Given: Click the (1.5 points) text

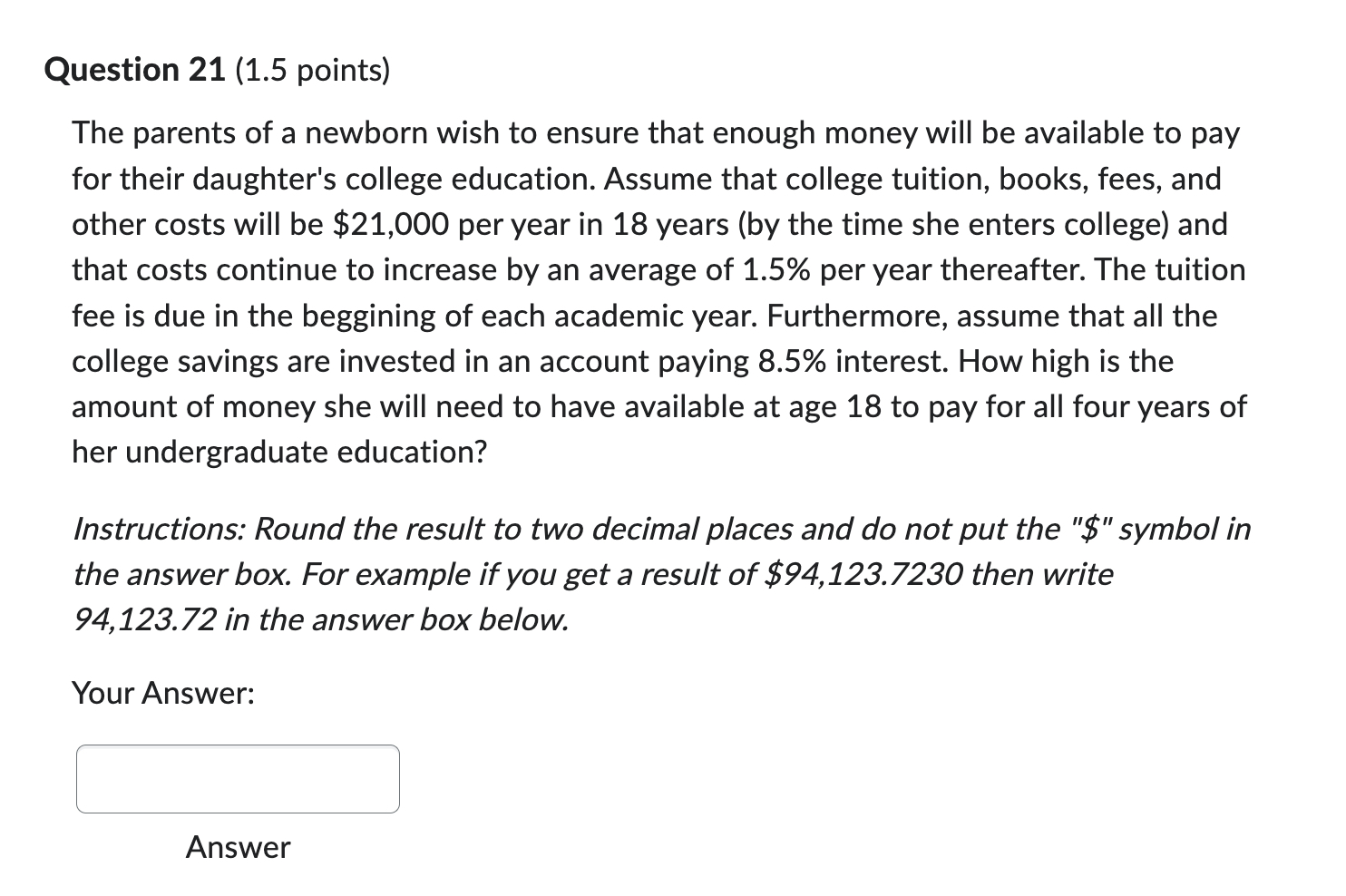Looking at the screenshot, I should [x=313, y=71].
